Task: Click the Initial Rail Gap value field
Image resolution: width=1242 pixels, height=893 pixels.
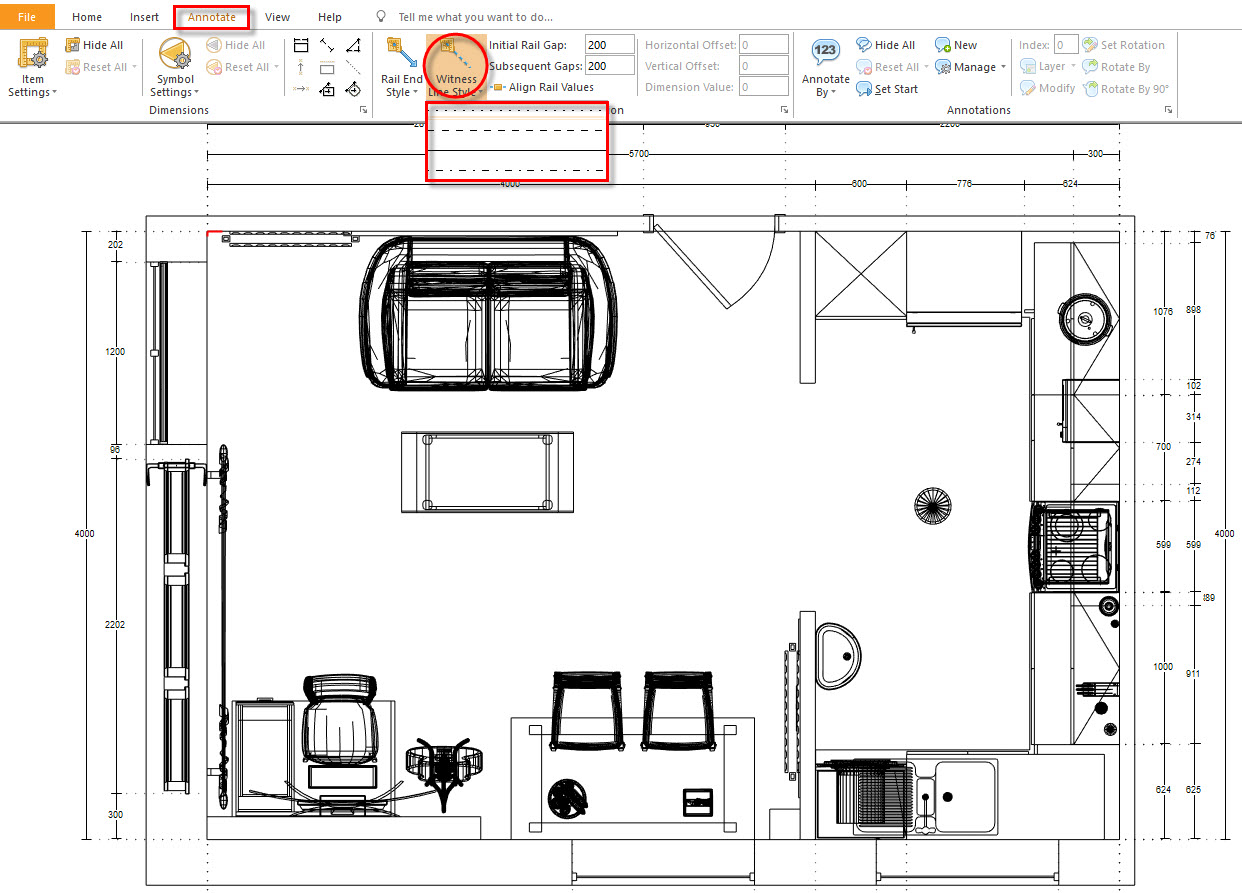Action: click(609, 44)
